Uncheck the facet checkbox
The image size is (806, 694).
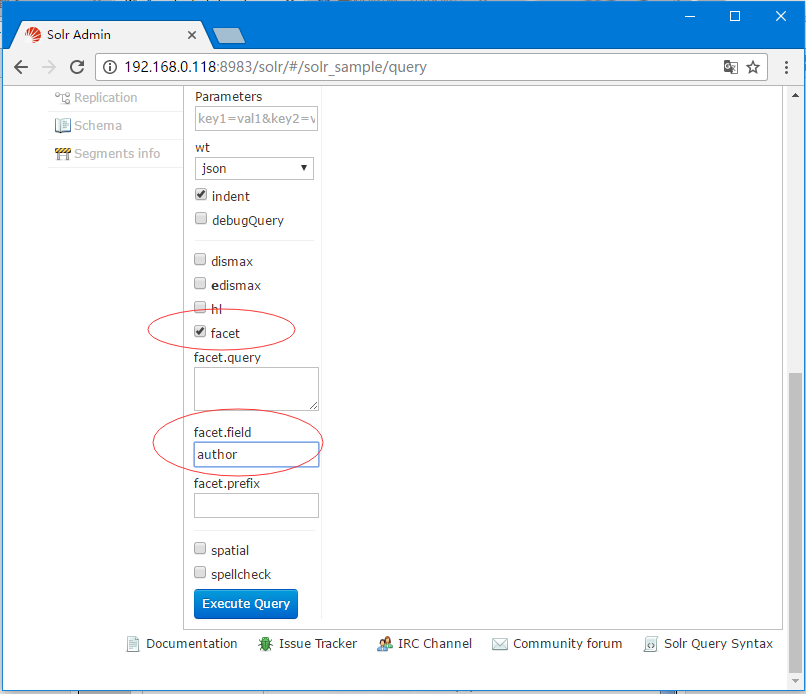click(x=200, y=332)
